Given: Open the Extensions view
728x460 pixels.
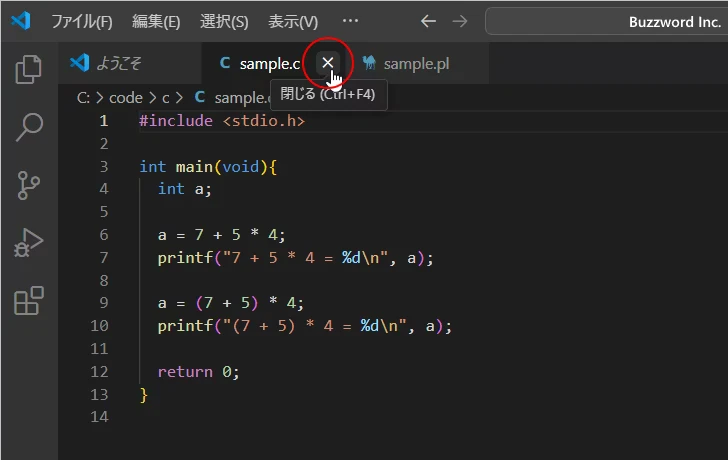Looking at the screenshot, I should coord(29,300).
